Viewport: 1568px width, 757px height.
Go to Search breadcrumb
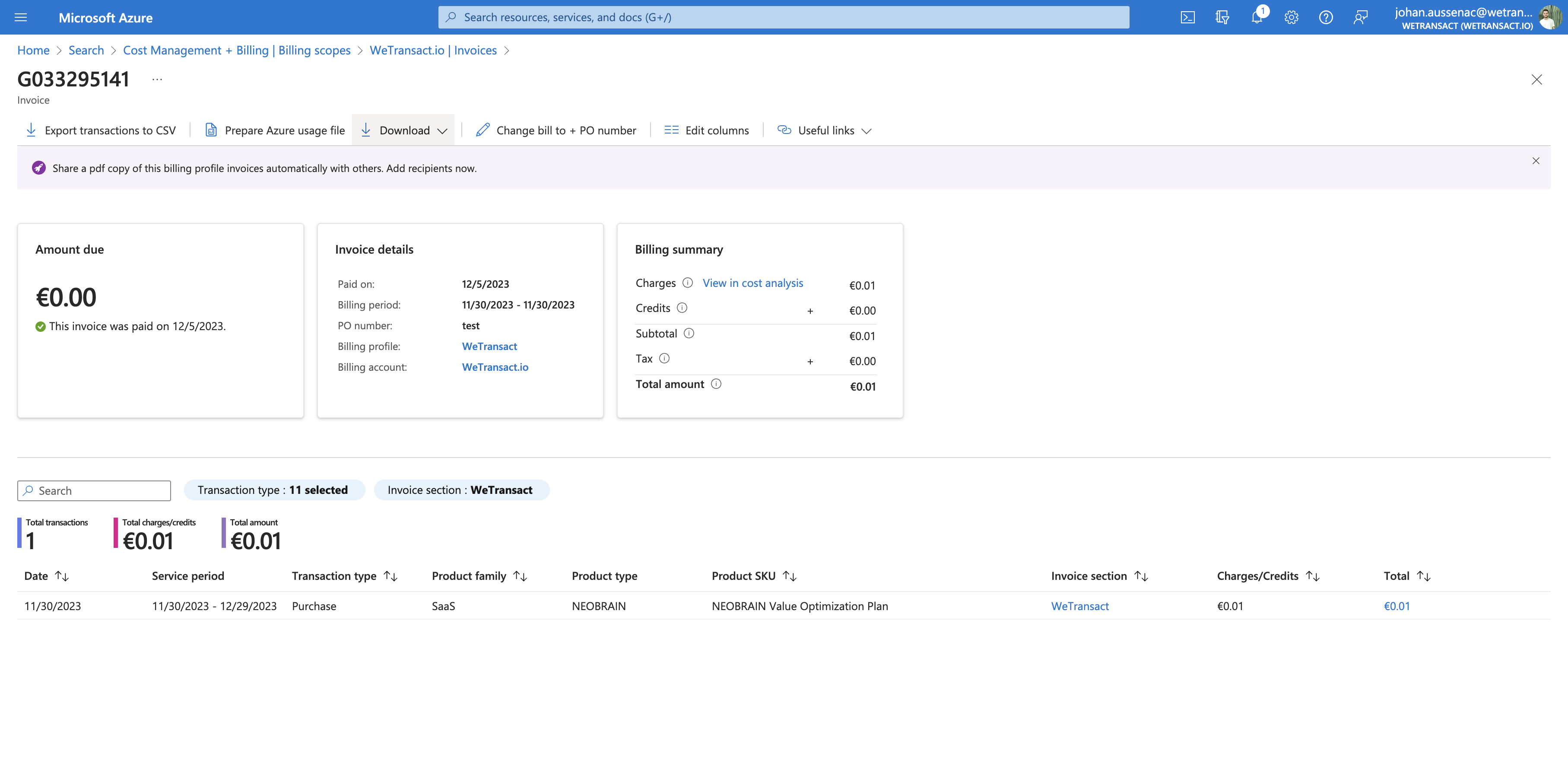click(x=86, y=50)
